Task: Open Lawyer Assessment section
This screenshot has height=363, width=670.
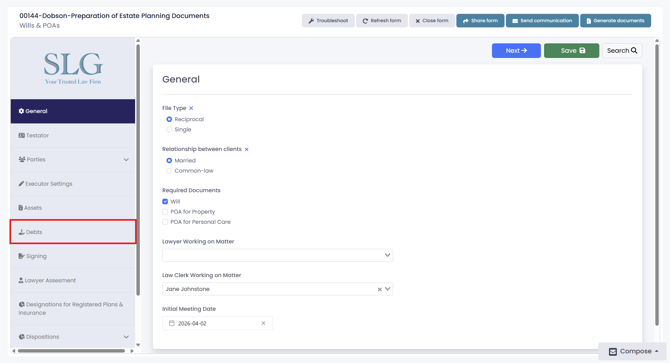Action: point(73,280)
